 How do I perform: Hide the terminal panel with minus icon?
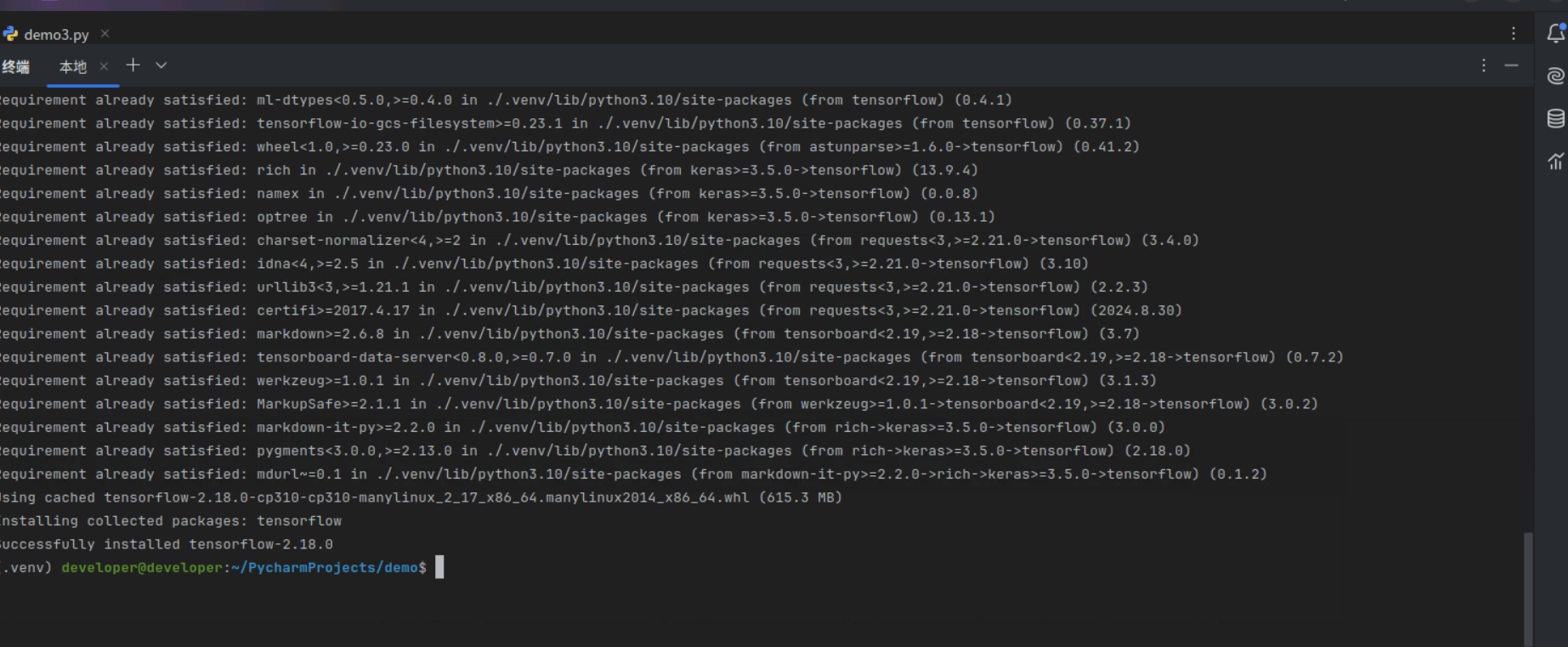point(1511,65)
